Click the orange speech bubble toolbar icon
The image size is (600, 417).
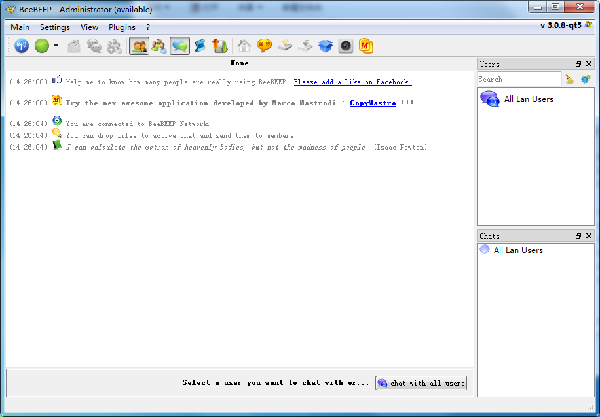click(x=265, y=46)
